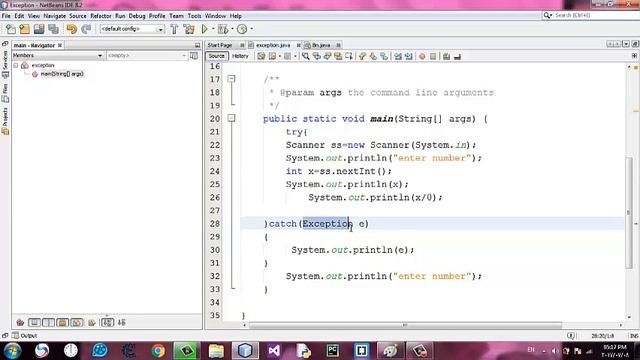
Task: Click the New Project toolbar icon
Action: click(24, 29)
